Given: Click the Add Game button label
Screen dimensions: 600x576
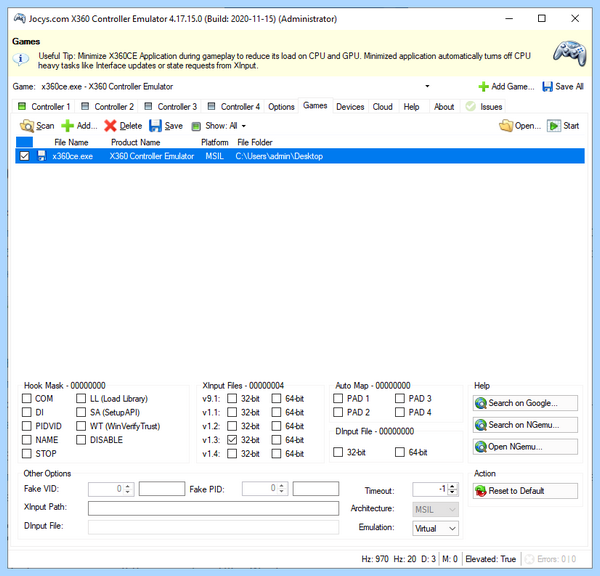Looking at the screenshot, I should pos(513,86).
